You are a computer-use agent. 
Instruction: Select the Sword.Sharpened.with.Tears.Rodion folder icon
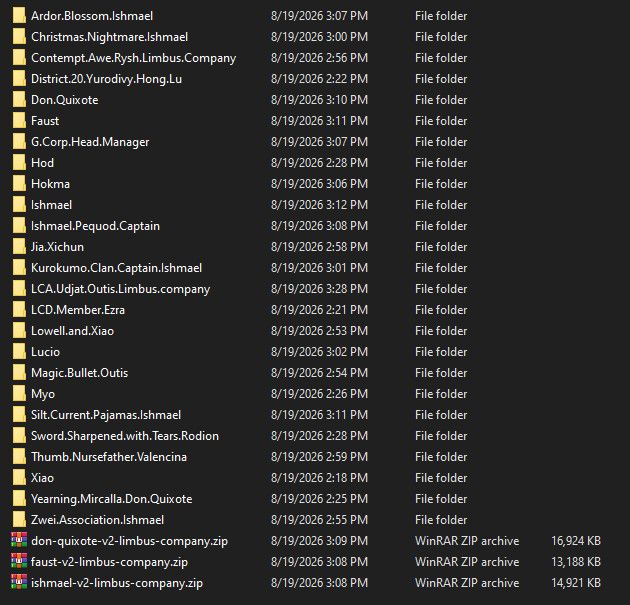tap(19, 435)
